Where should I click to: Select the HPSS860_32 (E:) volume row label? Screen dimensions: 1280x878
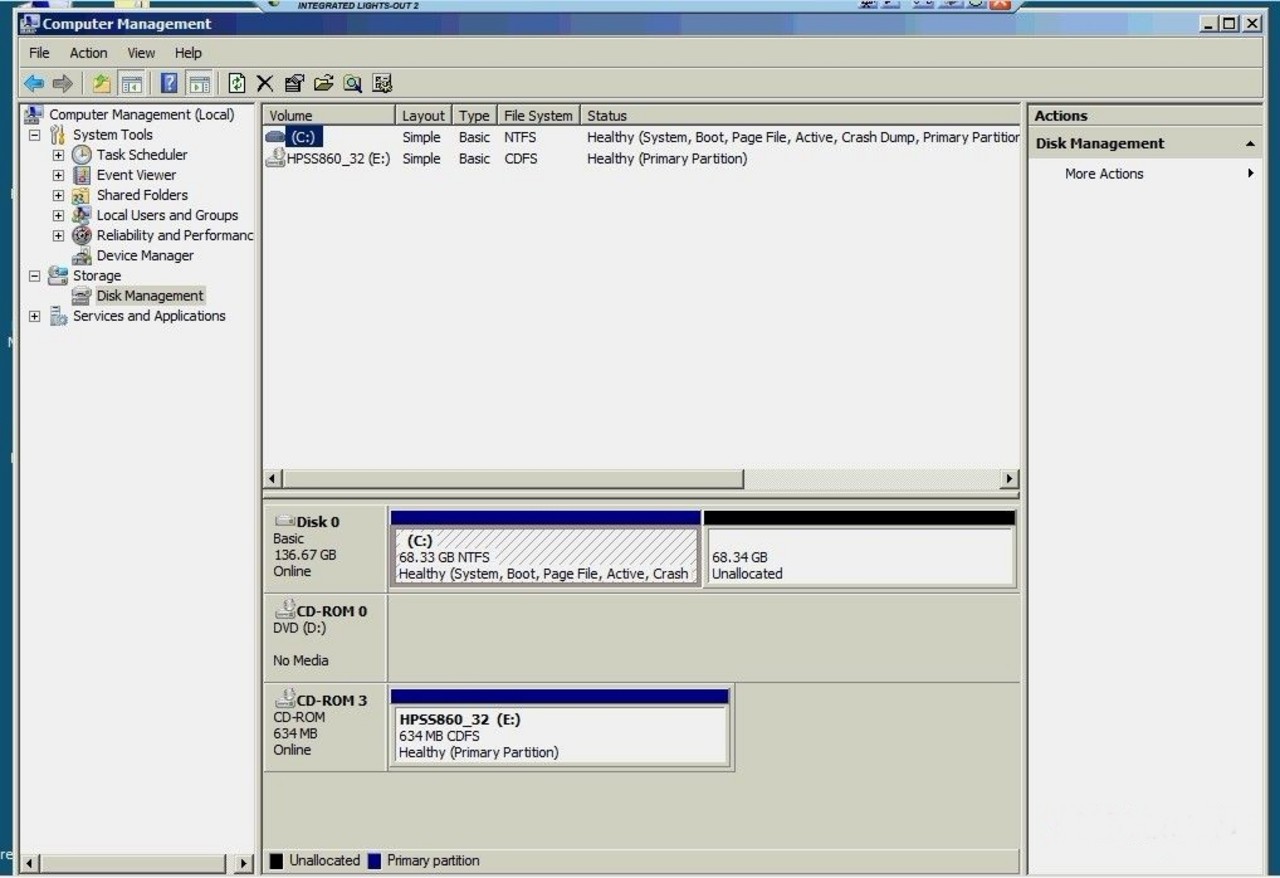coord(338,159)
